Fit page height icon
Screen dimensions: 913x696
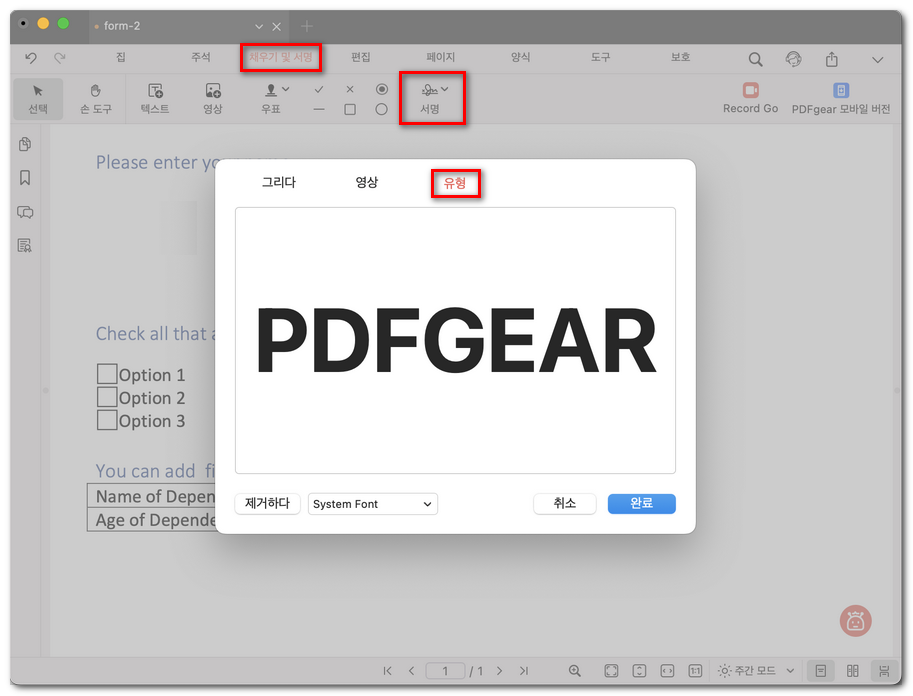[639, 671]
